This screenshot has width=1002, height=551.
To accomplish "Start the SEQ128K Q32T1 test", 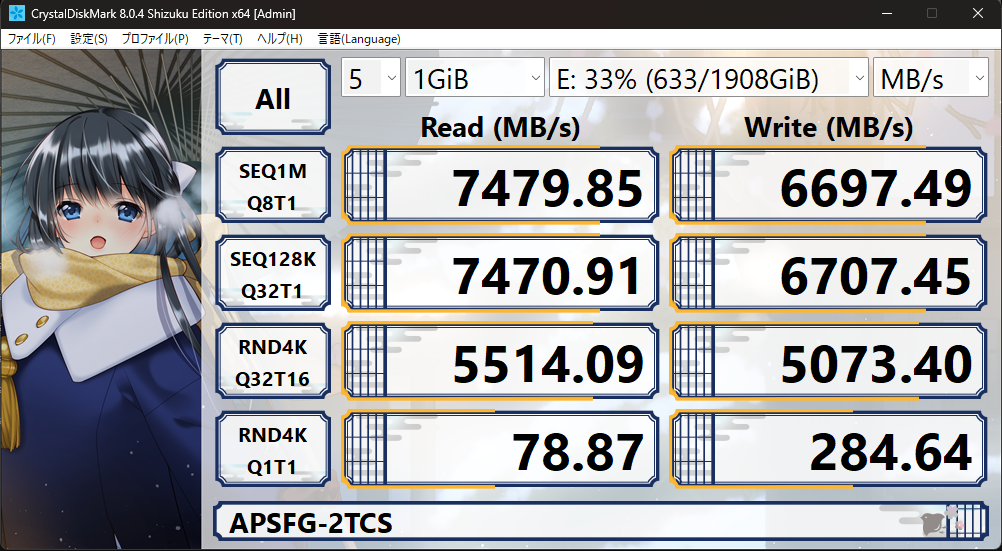I will click(x=273, y=274).
